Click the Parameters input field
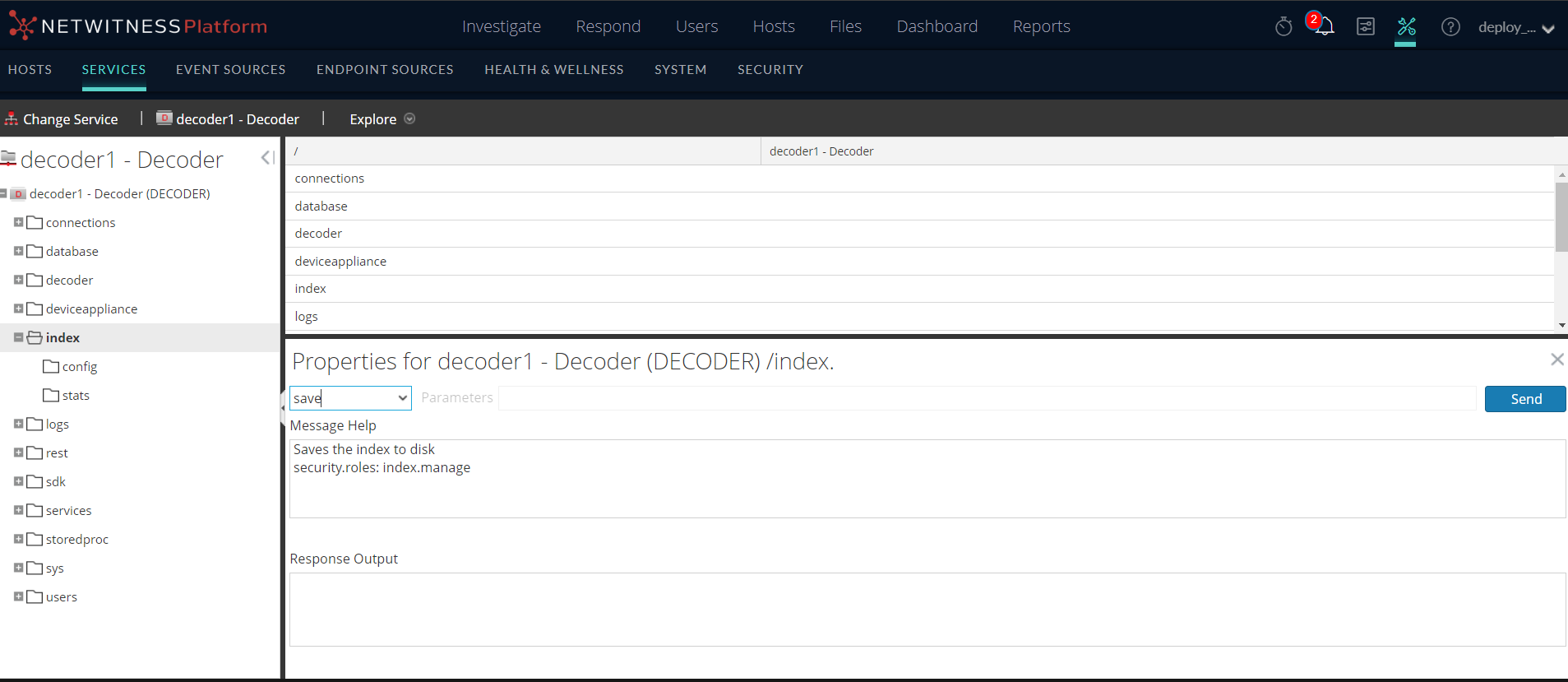 coord(988,398)
